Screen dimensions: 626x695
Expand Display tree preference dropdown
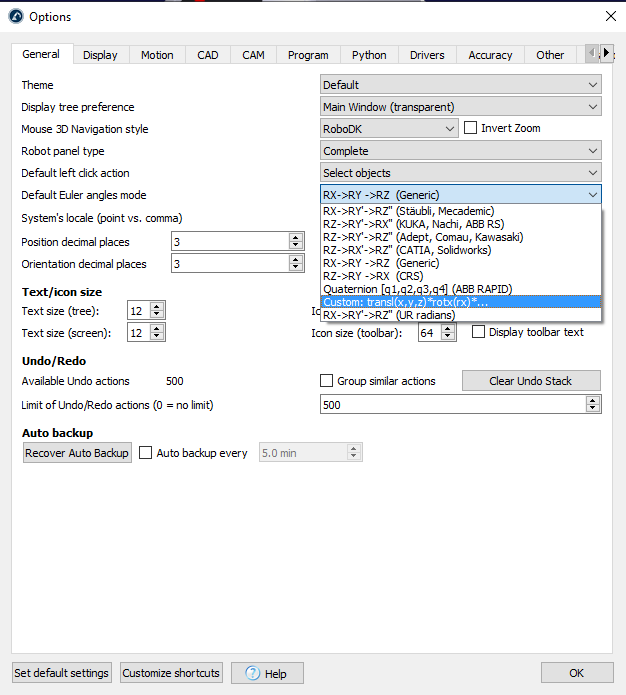[460, 107]
